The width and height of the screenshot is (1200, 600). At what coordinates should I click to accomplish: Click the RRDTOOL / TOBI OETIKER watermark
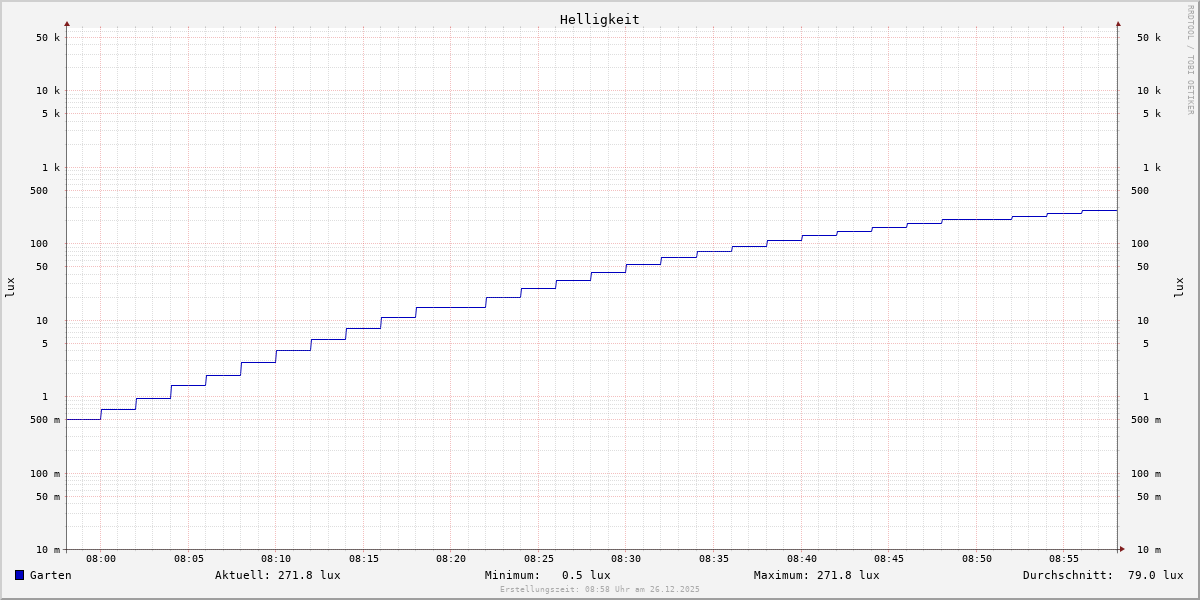pyautogui.click(x=1190, y=59)
